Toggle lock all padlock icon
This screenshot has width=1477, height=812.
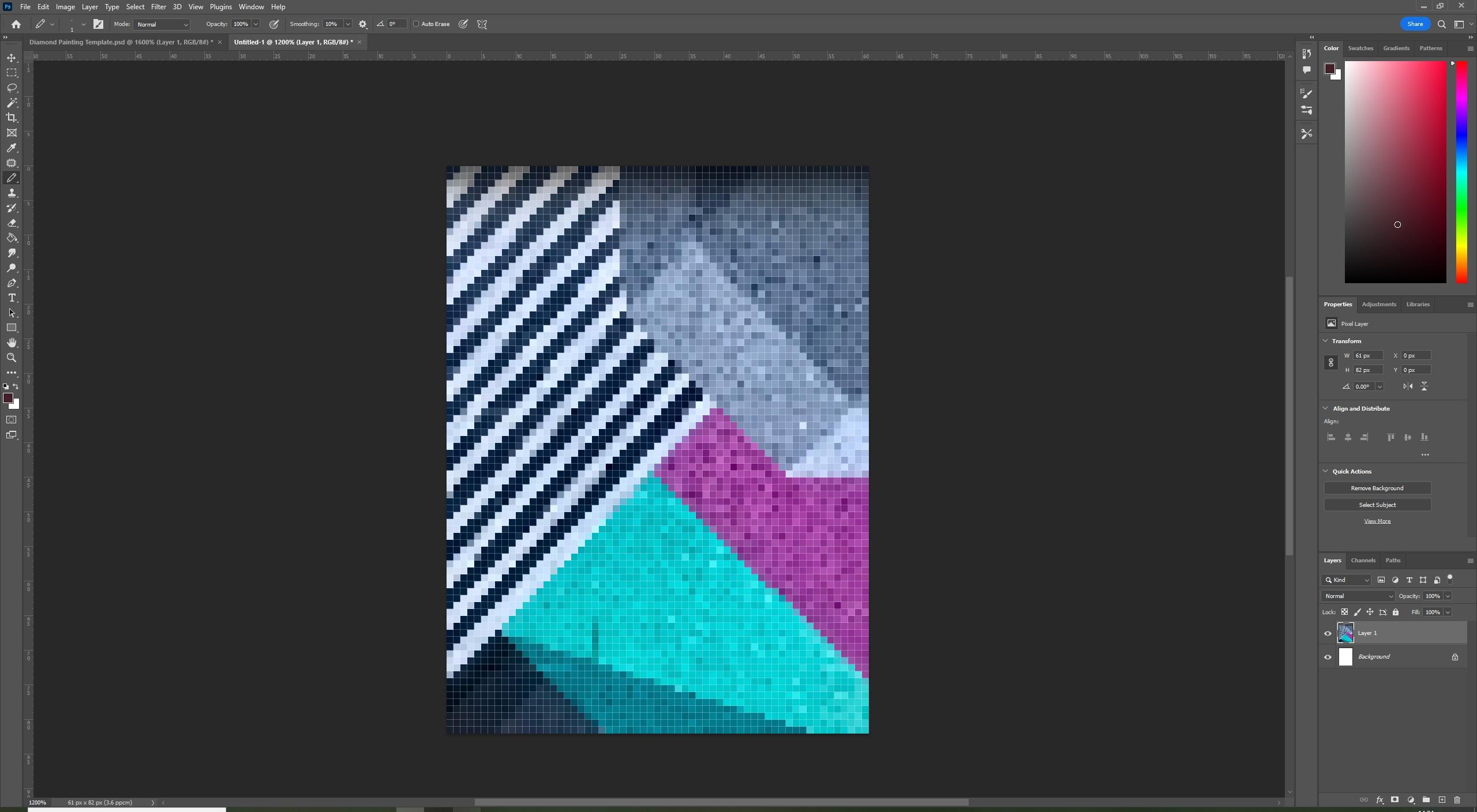tap(1396, 612)
